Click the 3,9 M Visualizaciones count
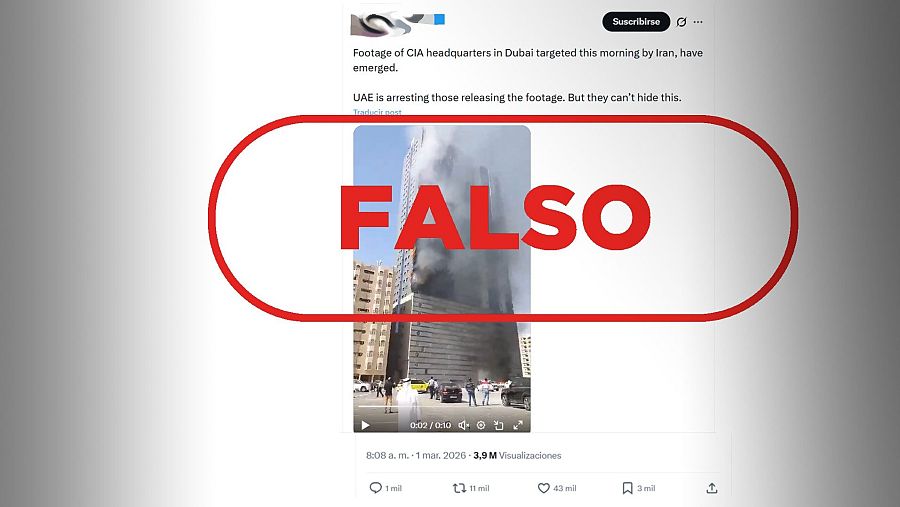Screen dimensions: 900x507 (x=517, y=455)
